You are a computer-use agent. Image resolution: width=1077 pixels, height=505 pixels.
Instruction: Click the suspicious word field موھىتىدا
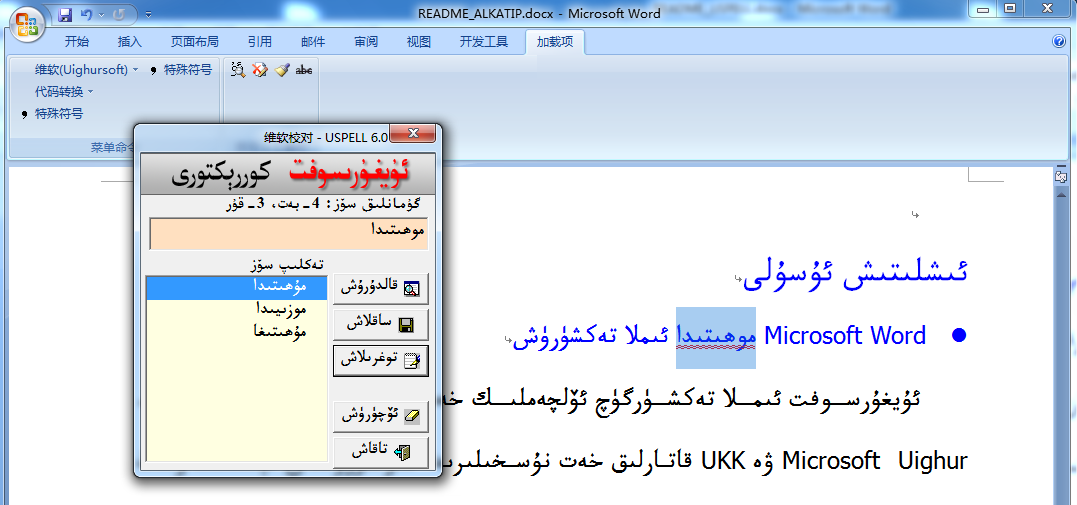[288, 234]
